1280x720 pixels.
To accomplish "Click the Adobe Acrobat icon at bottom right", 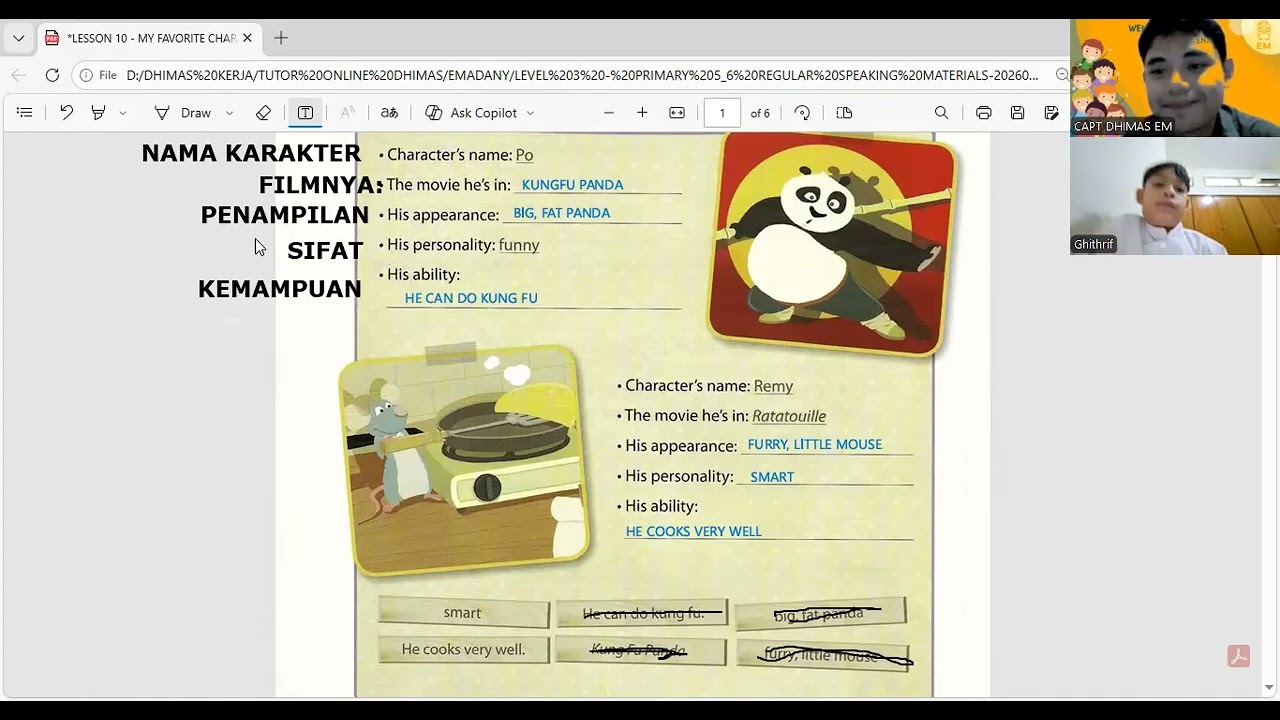I will (1239, 656).
